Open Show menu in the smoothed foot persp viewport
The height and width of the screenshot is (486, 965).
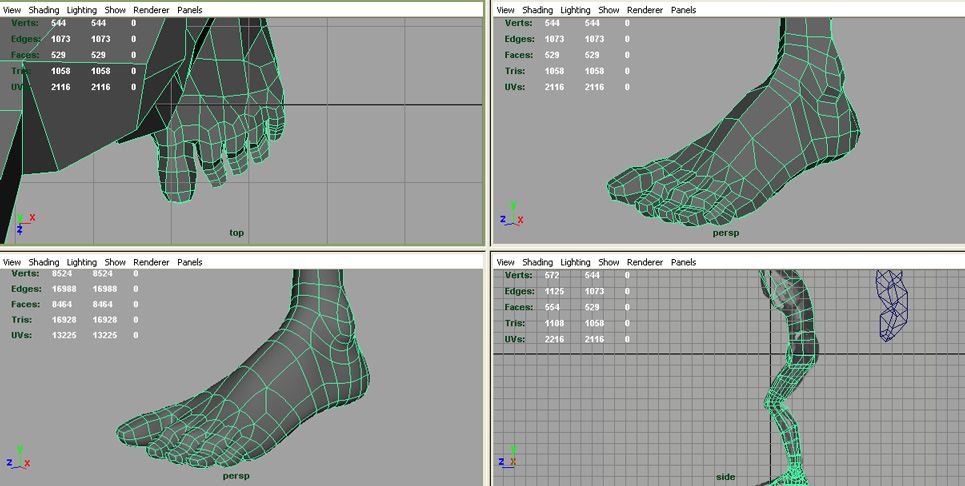click(115, 262)
